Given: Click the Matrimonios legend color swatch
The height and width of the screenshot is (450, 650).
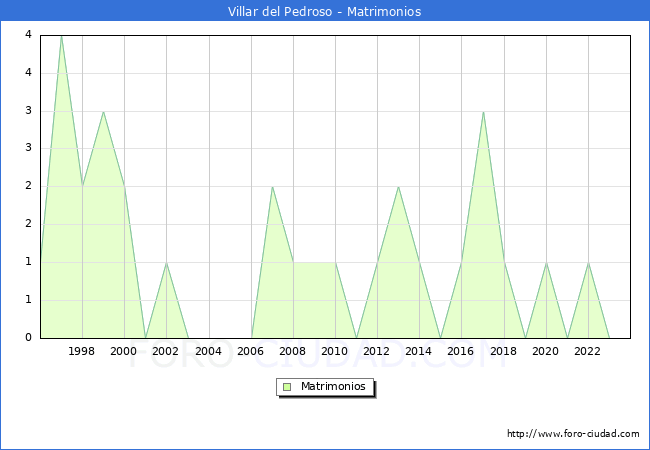Looking at the screenshot, I should point(287,387).
